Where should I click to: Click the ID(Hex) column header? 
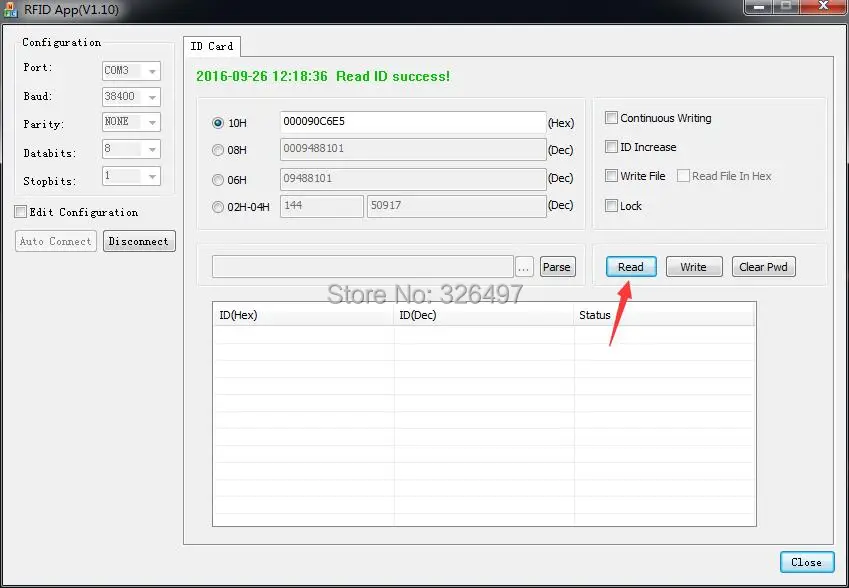[303, 315]
